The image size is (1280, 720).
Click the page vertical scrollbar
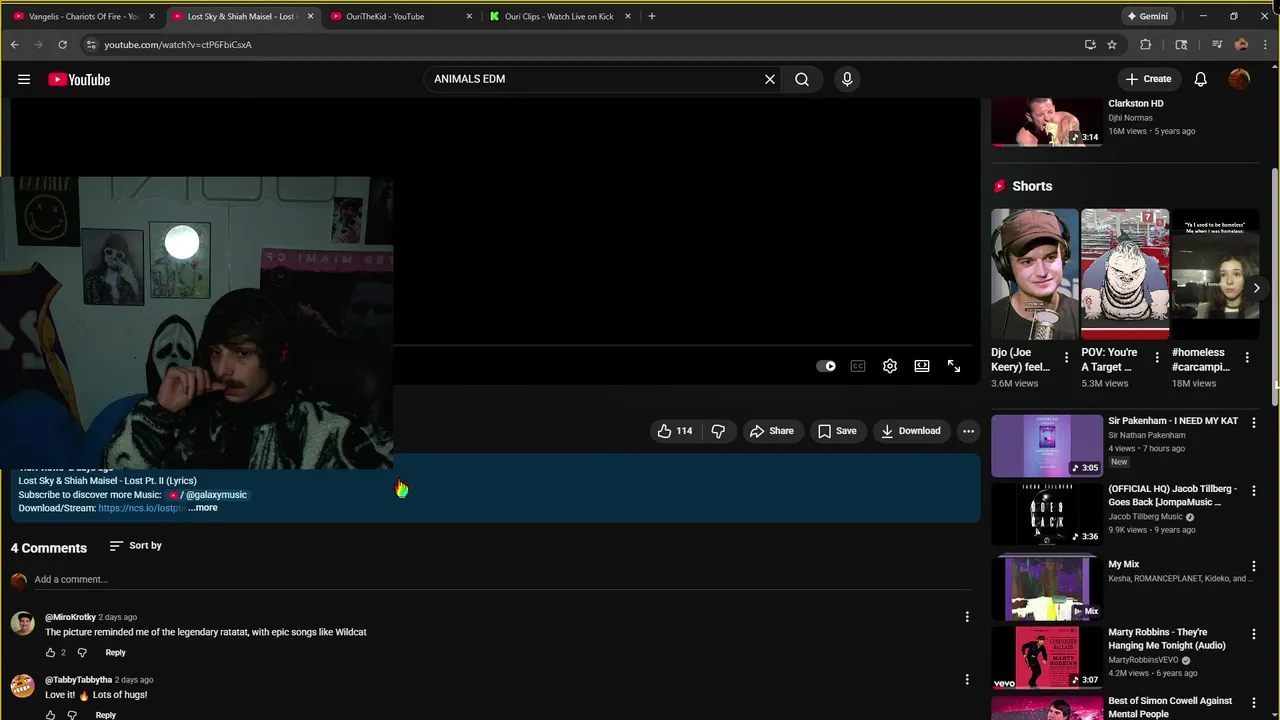coord(1274,285)
